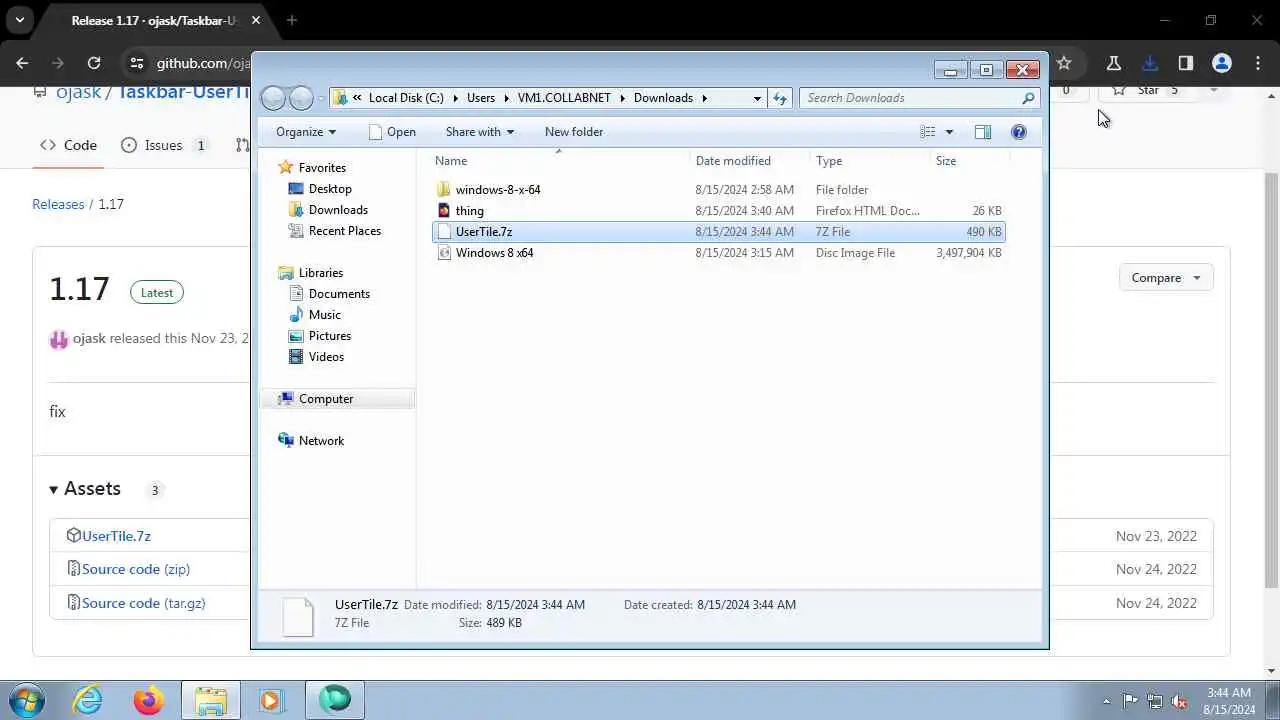Go back in Chrome browser

tap(22, 63)
